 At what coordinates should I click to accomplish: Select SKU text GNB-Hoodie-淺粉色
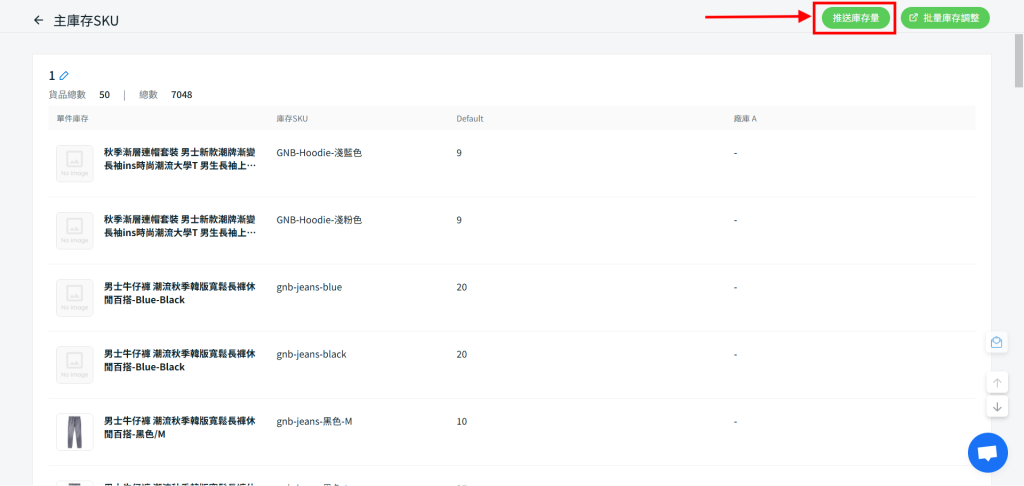[319, 220]
